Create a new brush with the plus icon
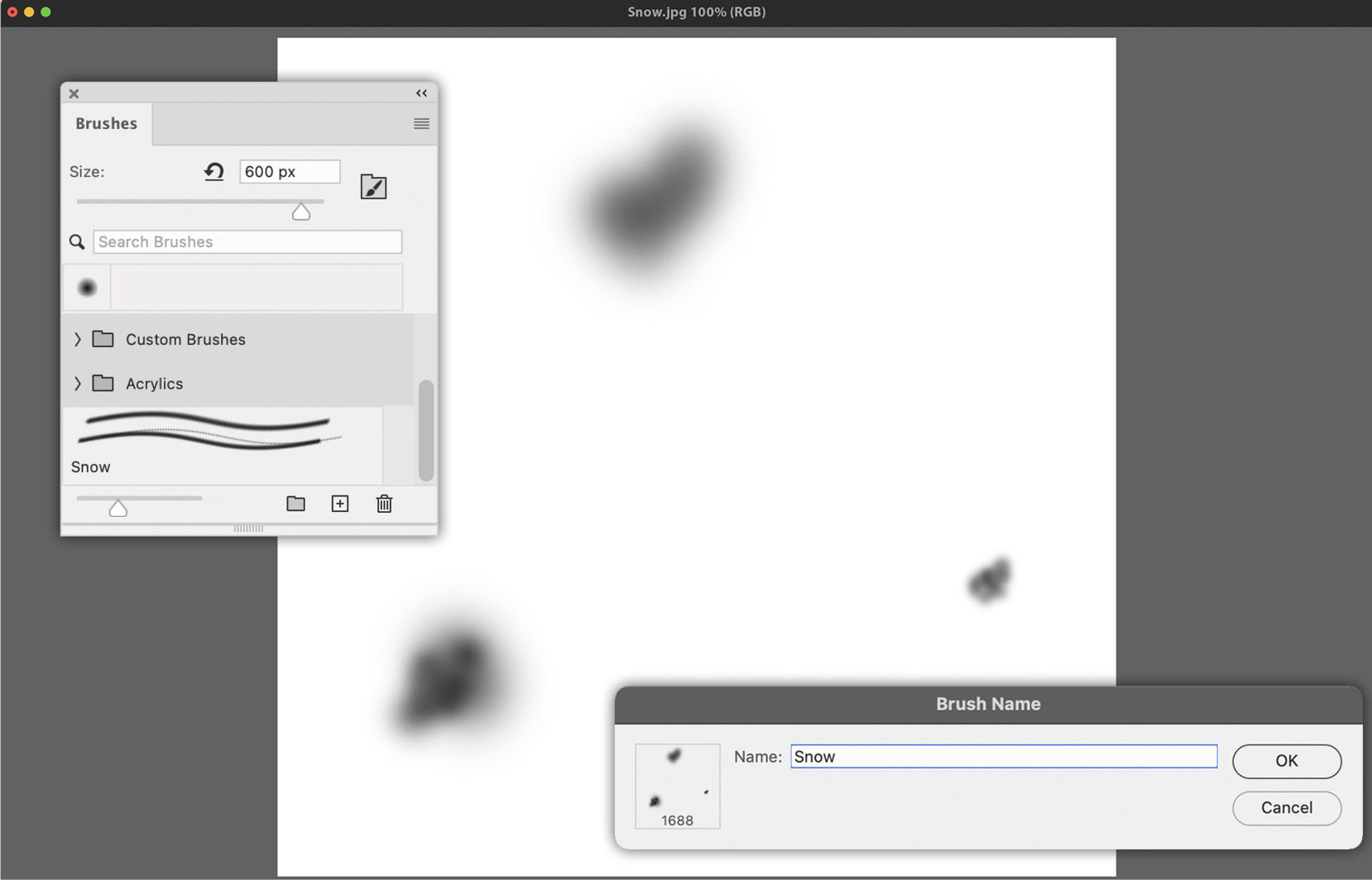 pos(340,504)
